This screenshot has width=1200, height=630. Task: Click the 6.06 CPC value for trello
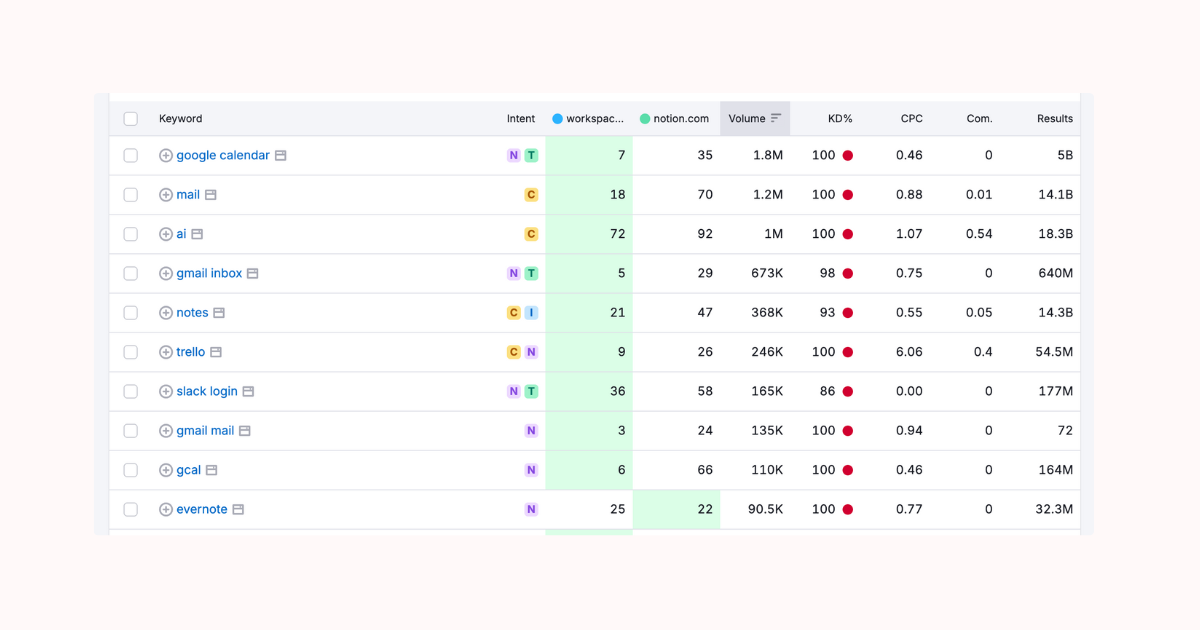coord(910,352)
